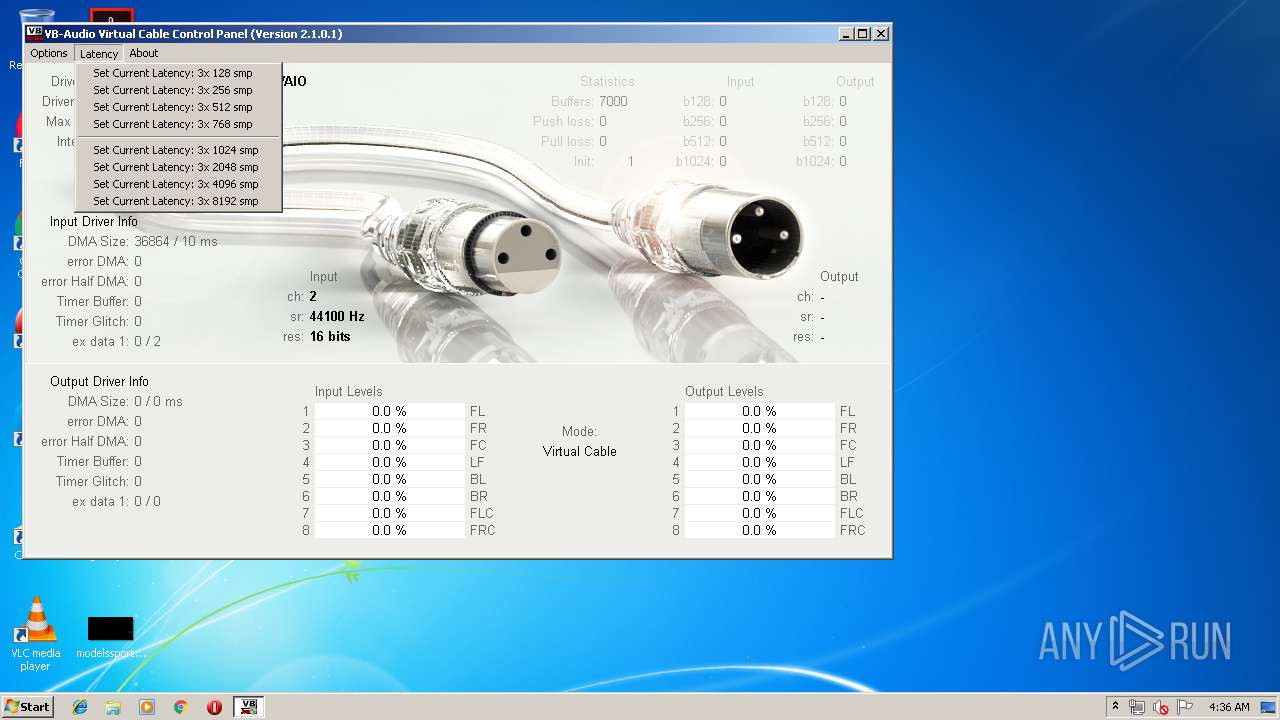Click the input ch value 2

[313, 296]
